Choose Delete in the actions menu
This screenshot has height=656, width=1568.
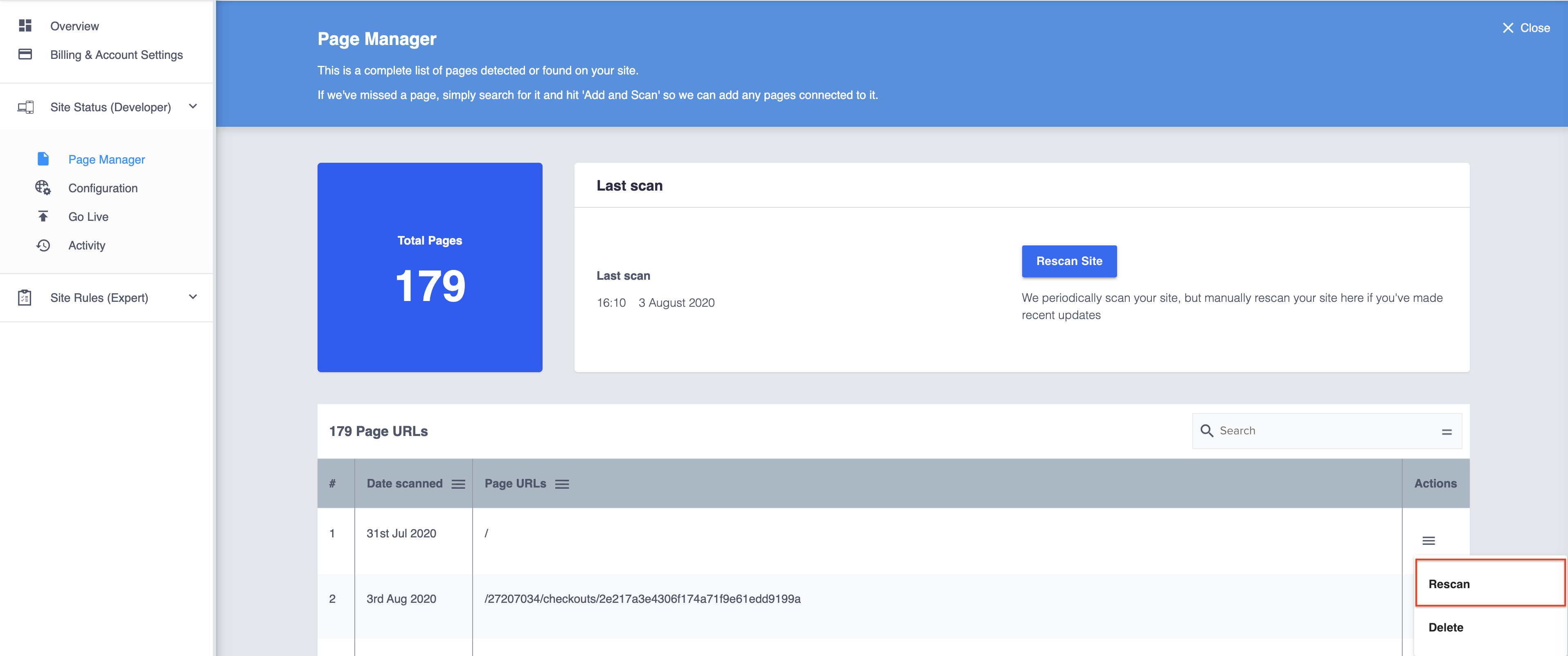(x=1446, y=627)
